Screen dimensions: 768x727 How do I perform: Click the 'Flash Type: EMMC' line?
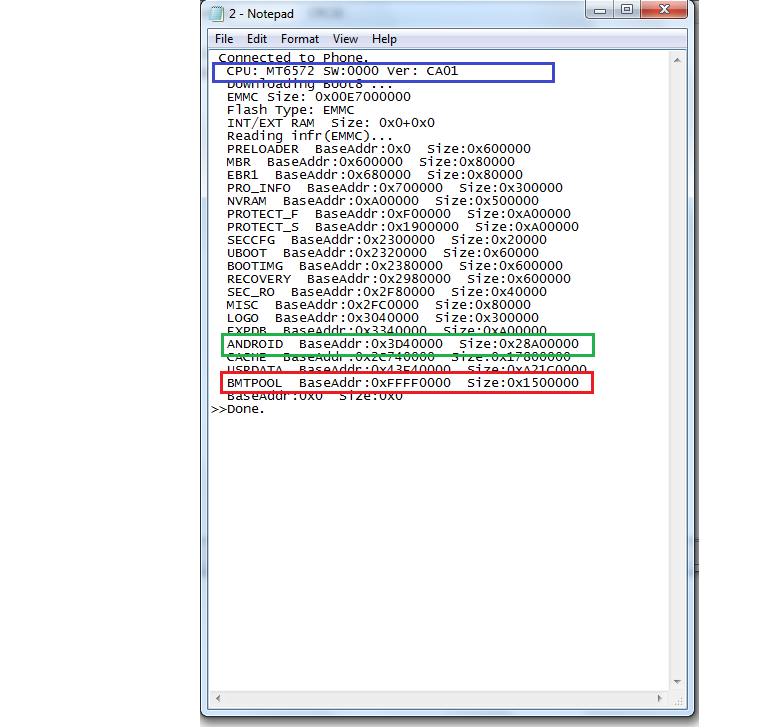(290, 110)
